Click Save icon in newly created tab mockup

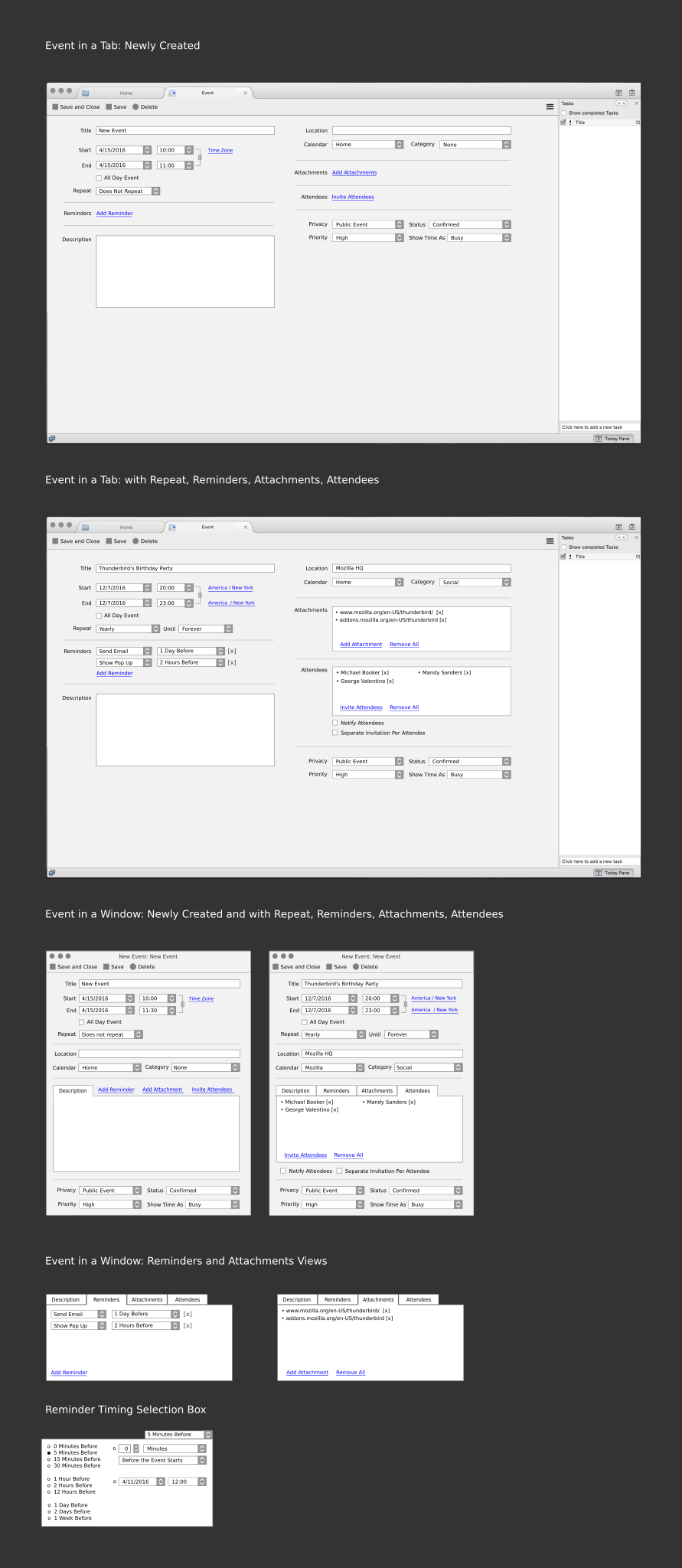(x=109, y=107)
